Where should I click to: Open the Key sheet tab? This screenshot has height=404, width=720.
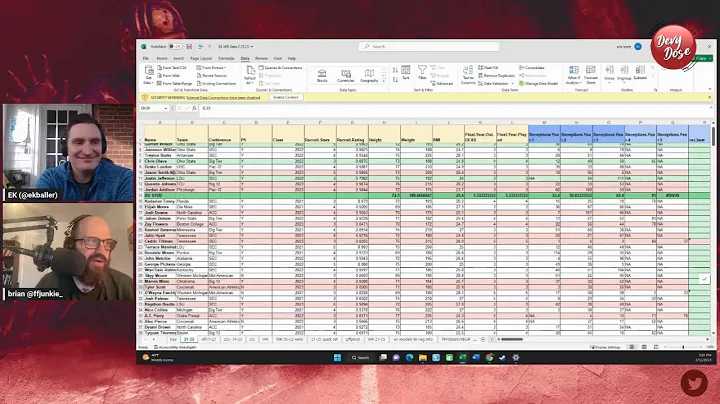(x=173, y=339)
